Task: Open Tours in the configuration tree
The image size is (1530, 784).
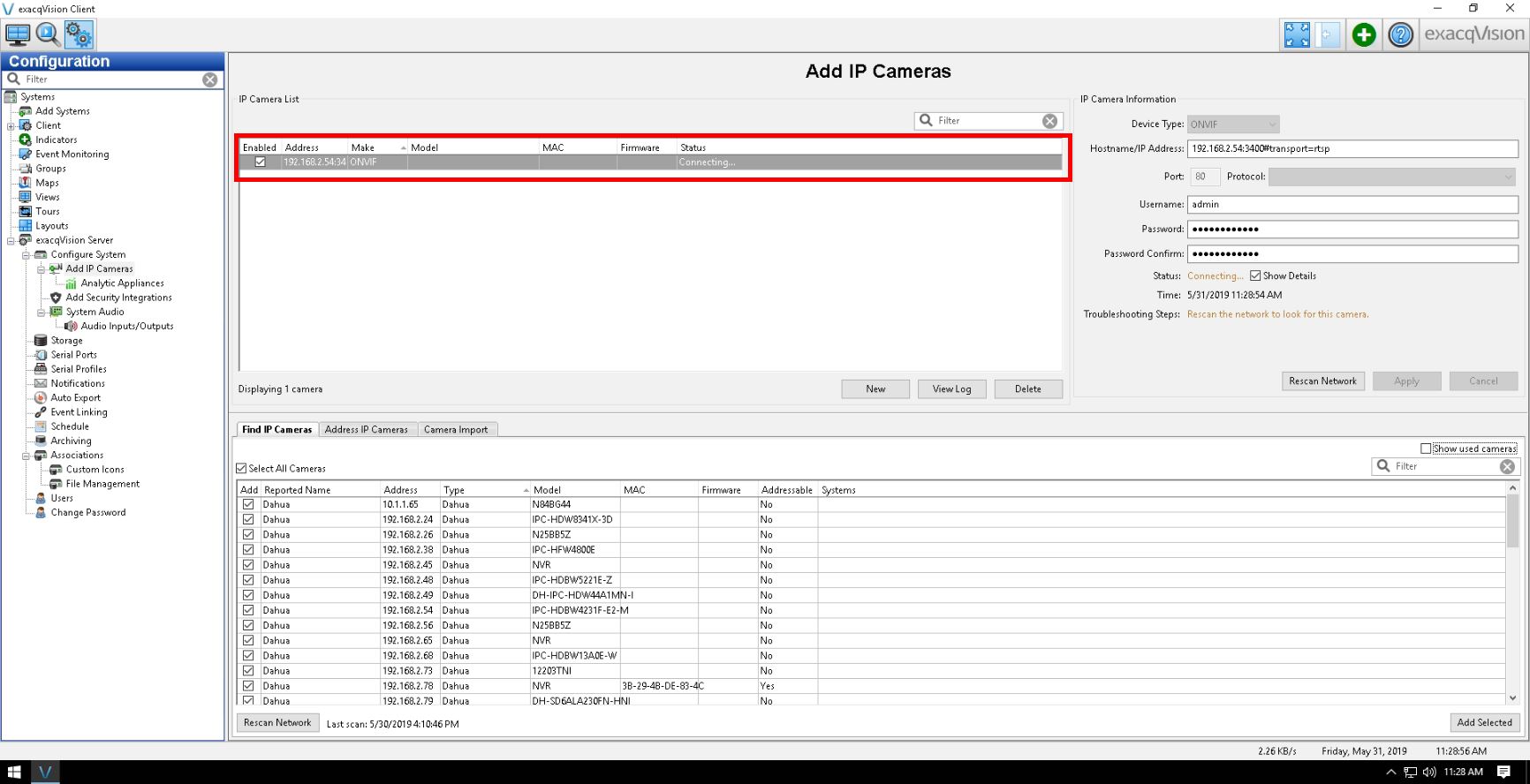Action: pos(47,211)
